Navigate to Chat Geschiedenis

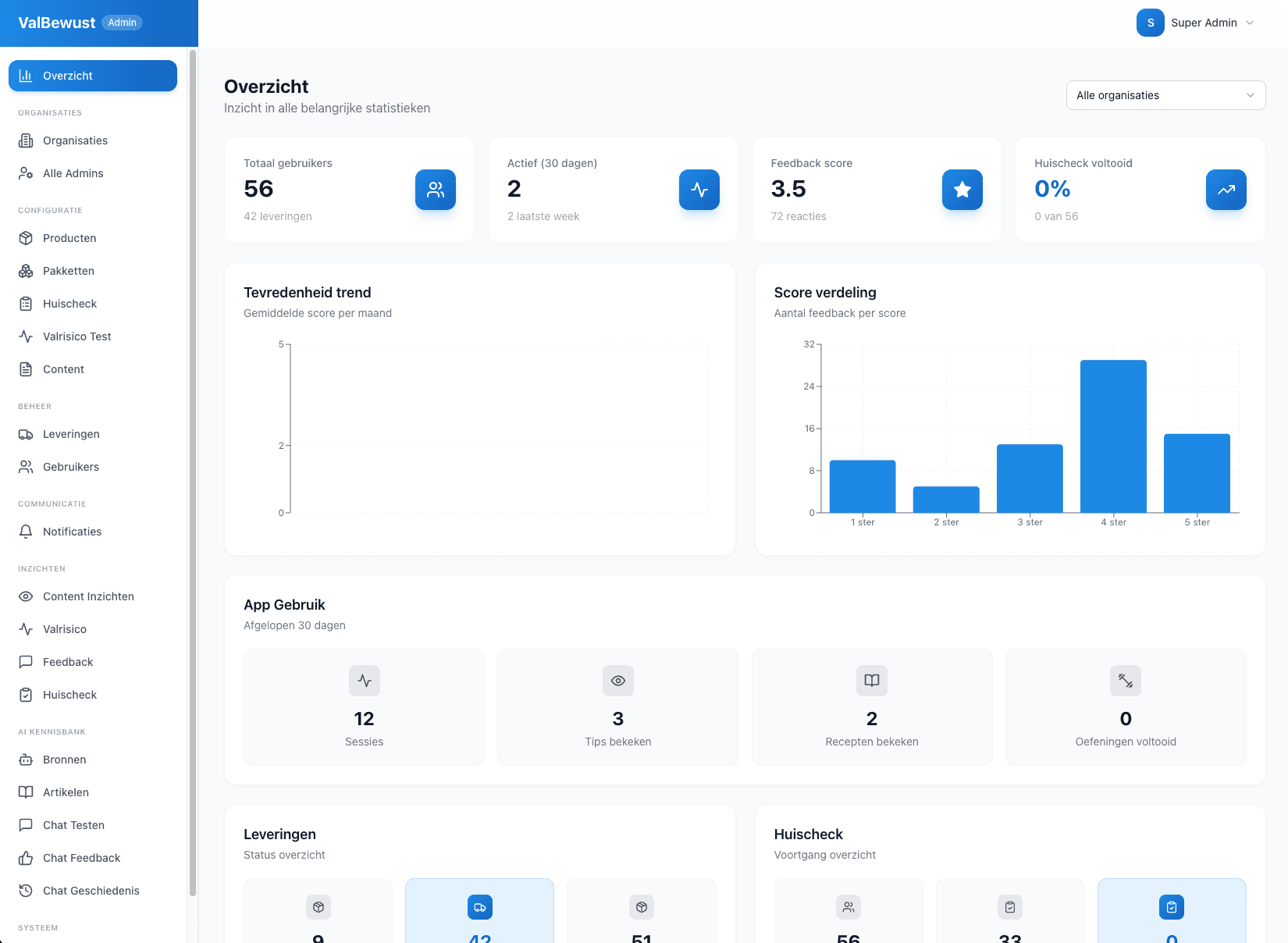91,891
